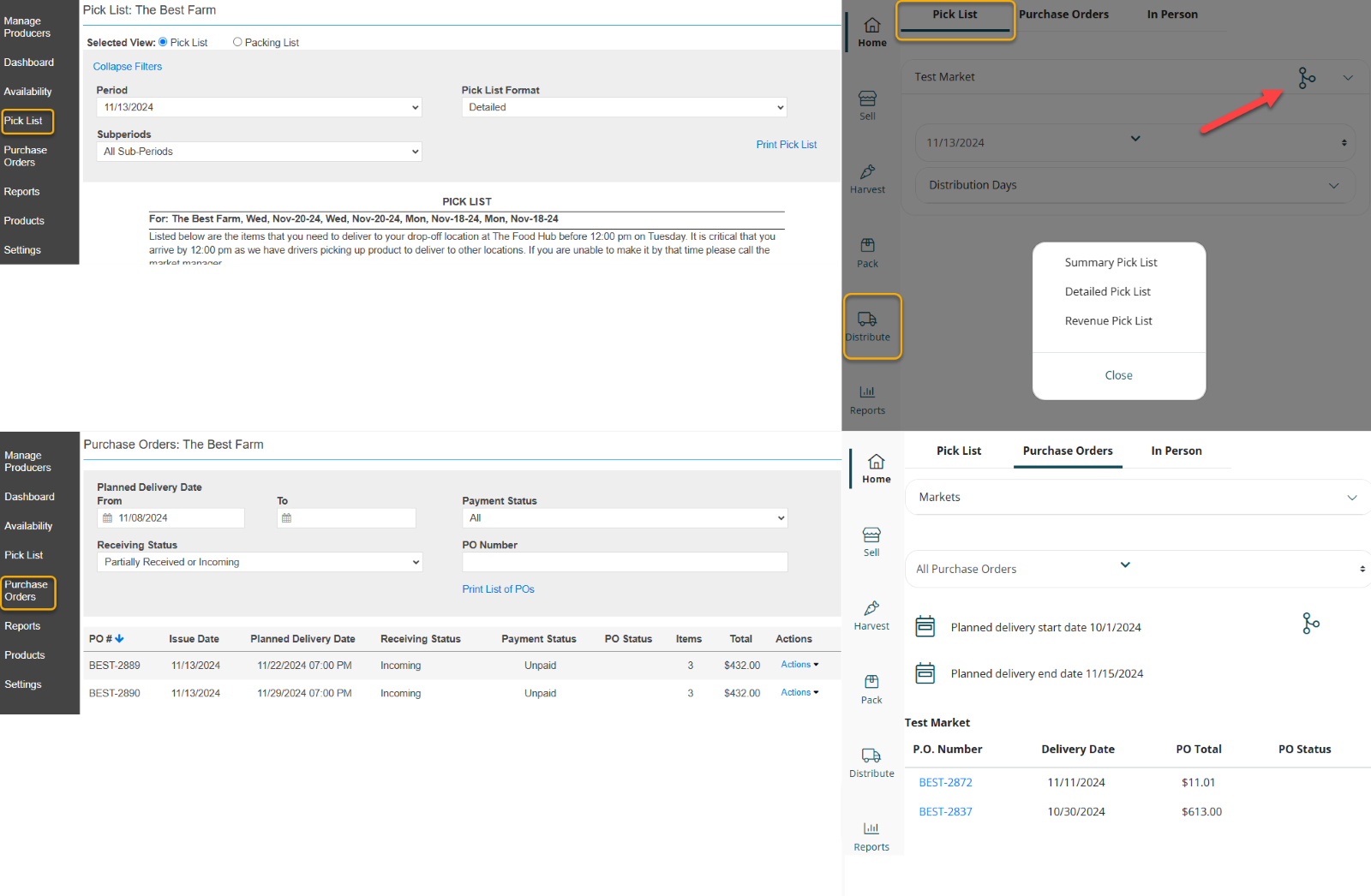
Task: Select the Packing List radio button
Action: pyautogui.click(x=237, y=42)
